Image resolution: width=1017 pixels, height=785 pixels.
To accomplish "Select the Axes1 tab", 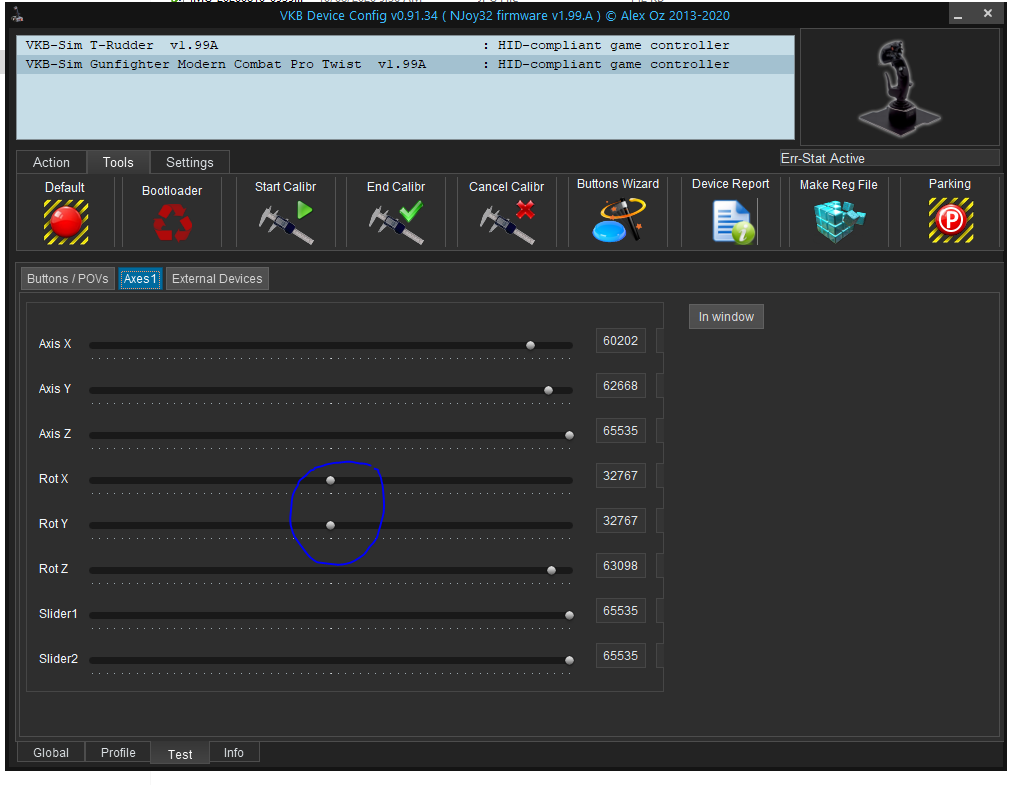I will click(x=140, y=279).
